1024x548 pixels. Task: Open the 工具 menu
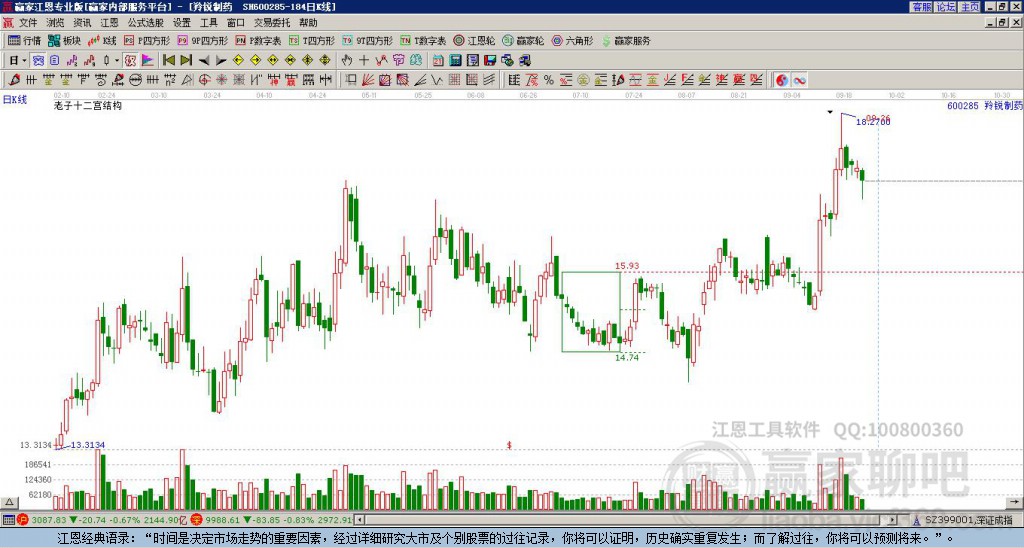coord(208,23)
